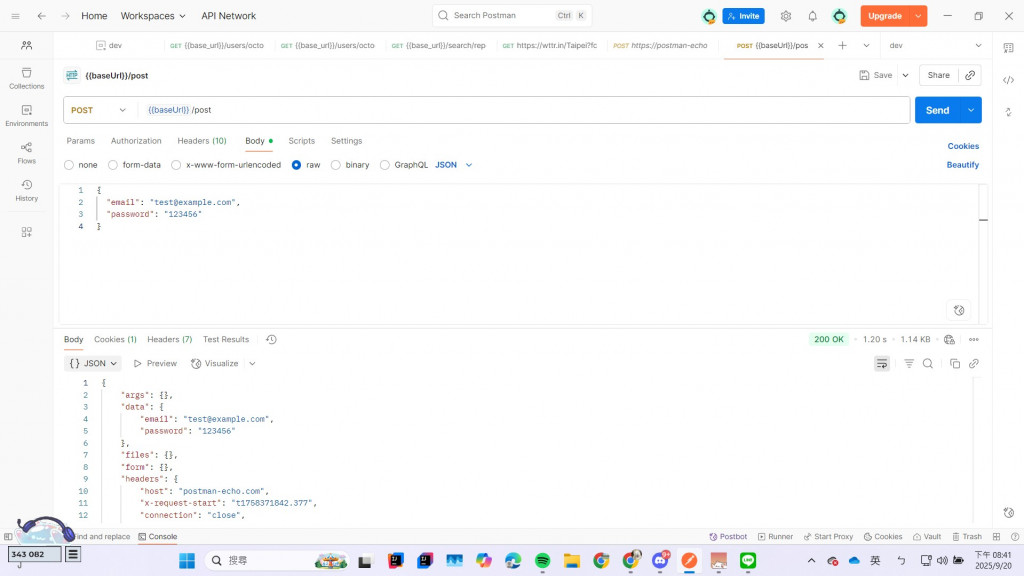Open the notifications bell
Viewport: 1024px width, 576px height.
click(812, 16)
